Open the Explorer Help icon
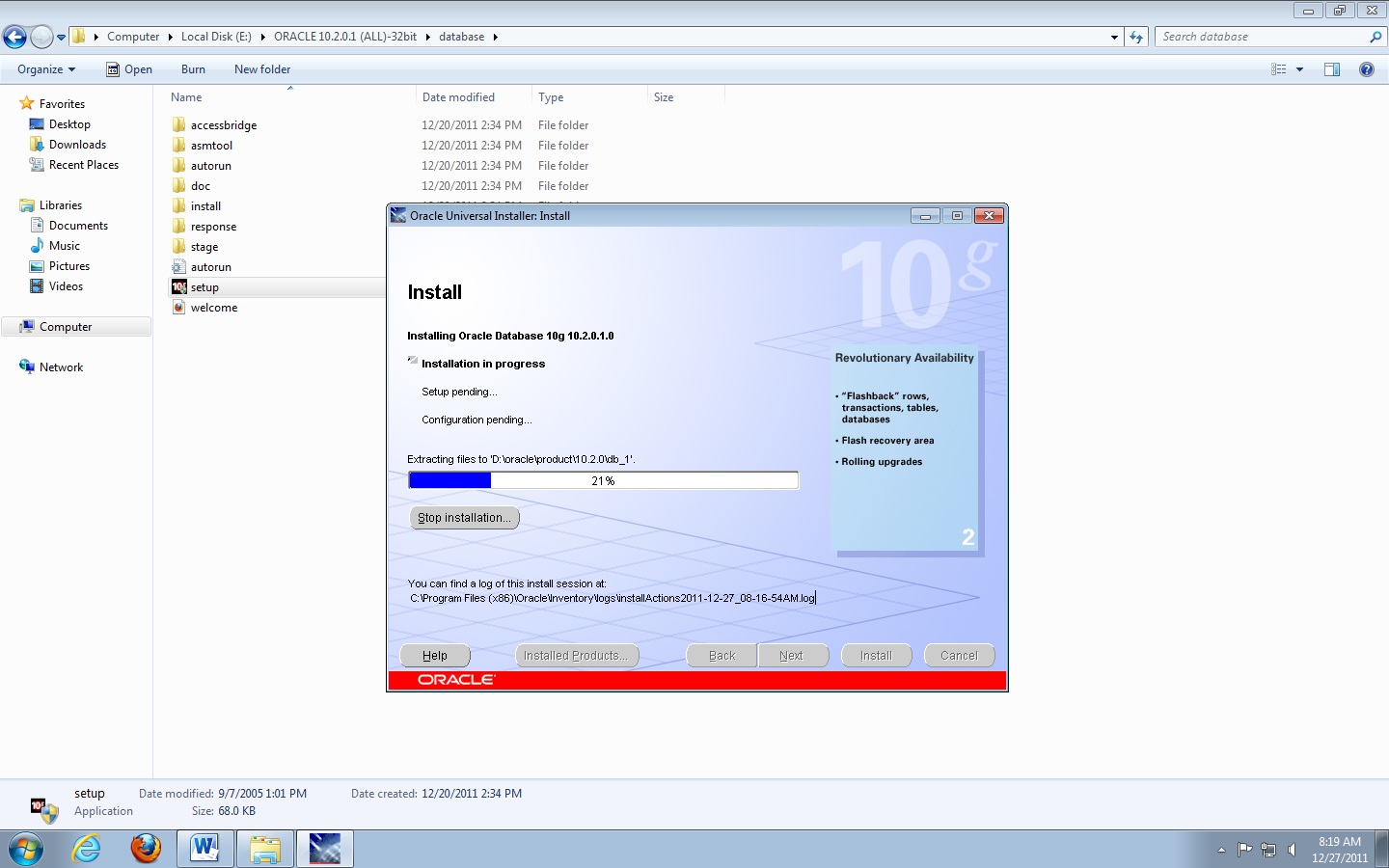Viewport: 1389px width, 868px height. coord(1366,69)
